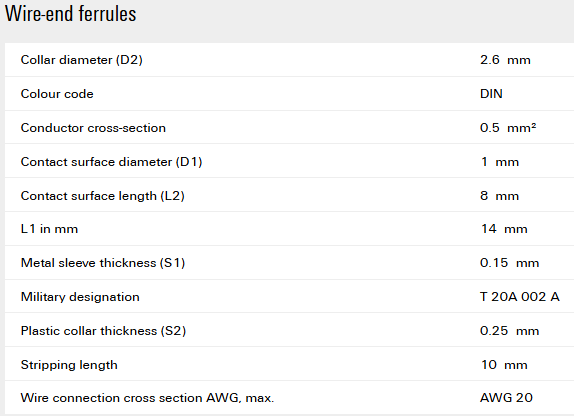Click the T 20A 002 A designation
The width and height of the screenshot is (574, 416).
[x=520, y=297]
